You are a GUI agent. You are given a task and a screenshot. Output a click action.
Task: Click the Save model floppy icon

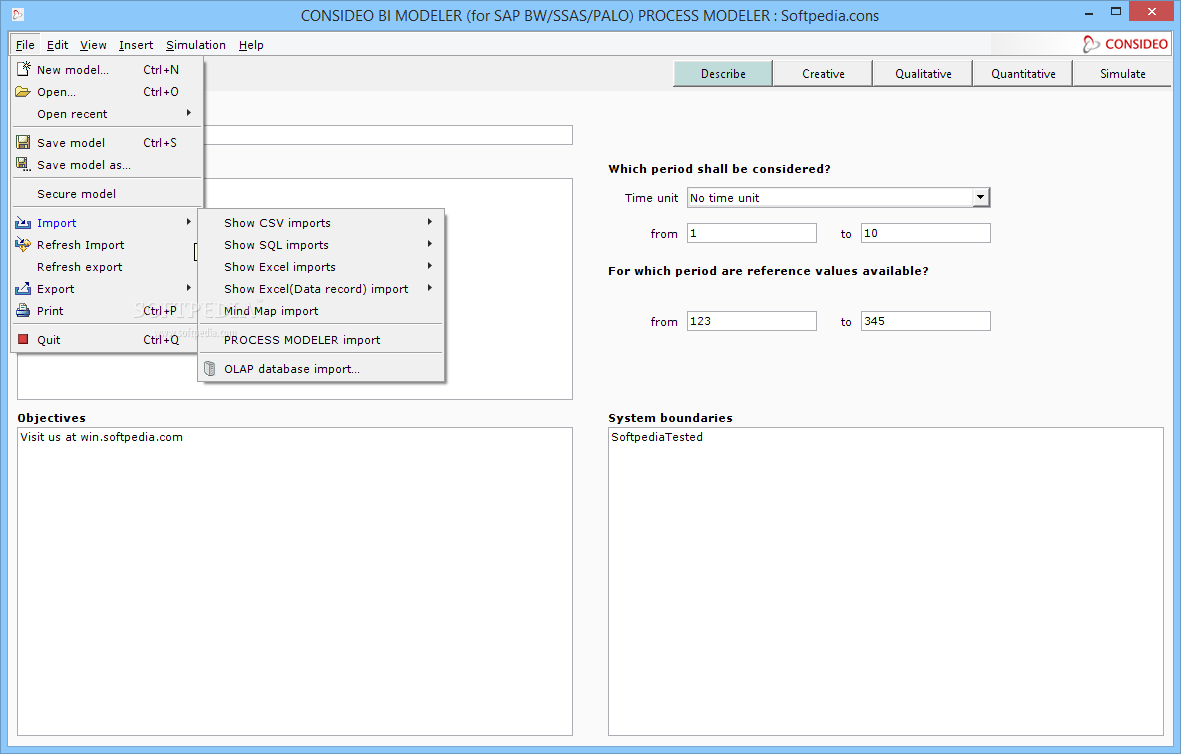click(x=23, y=142)
